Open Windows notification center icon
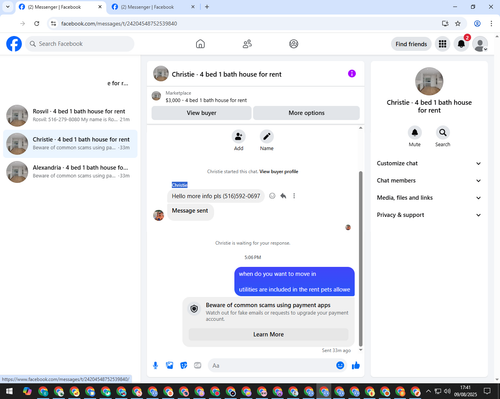The image size is (500, 399). [x=487, y=391]
